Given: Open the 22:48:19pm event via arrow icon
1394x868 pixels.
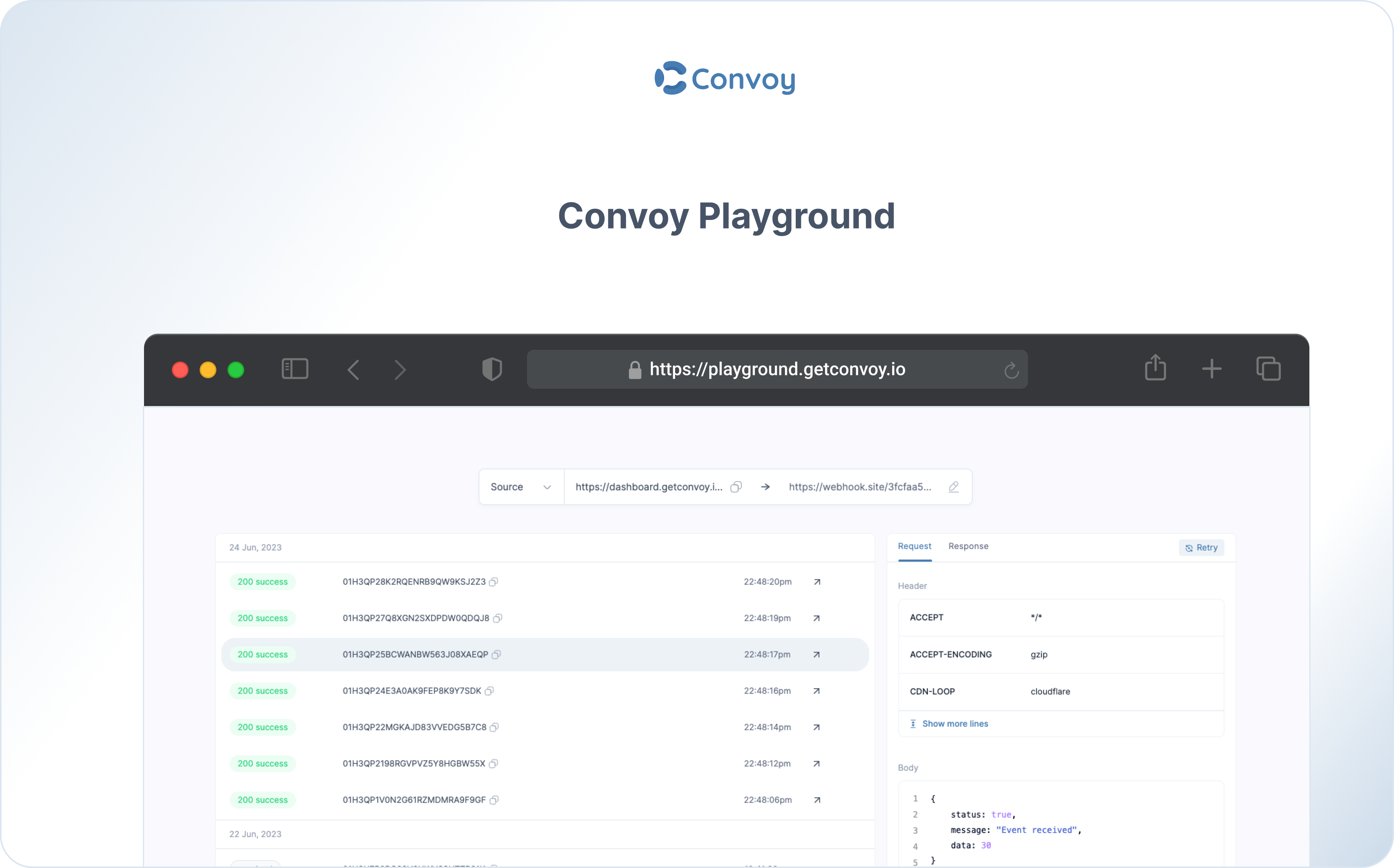Looking at the screenshot, I should click(x=817, y=618).
